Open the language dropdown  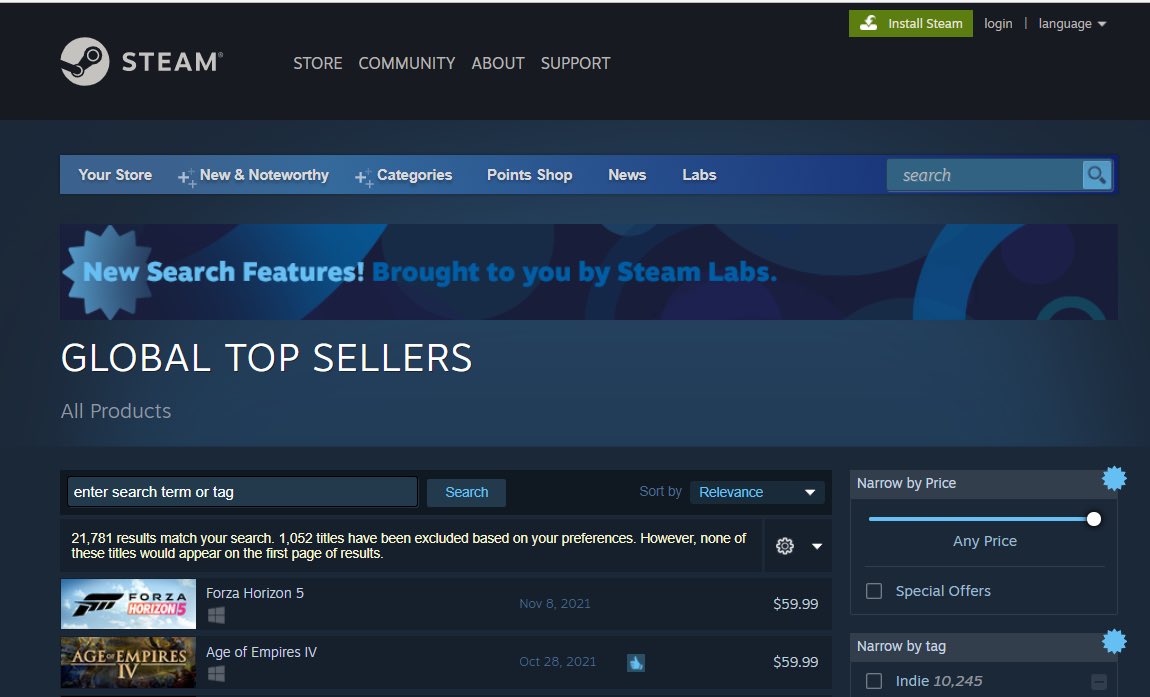(x=1072, y=23)
